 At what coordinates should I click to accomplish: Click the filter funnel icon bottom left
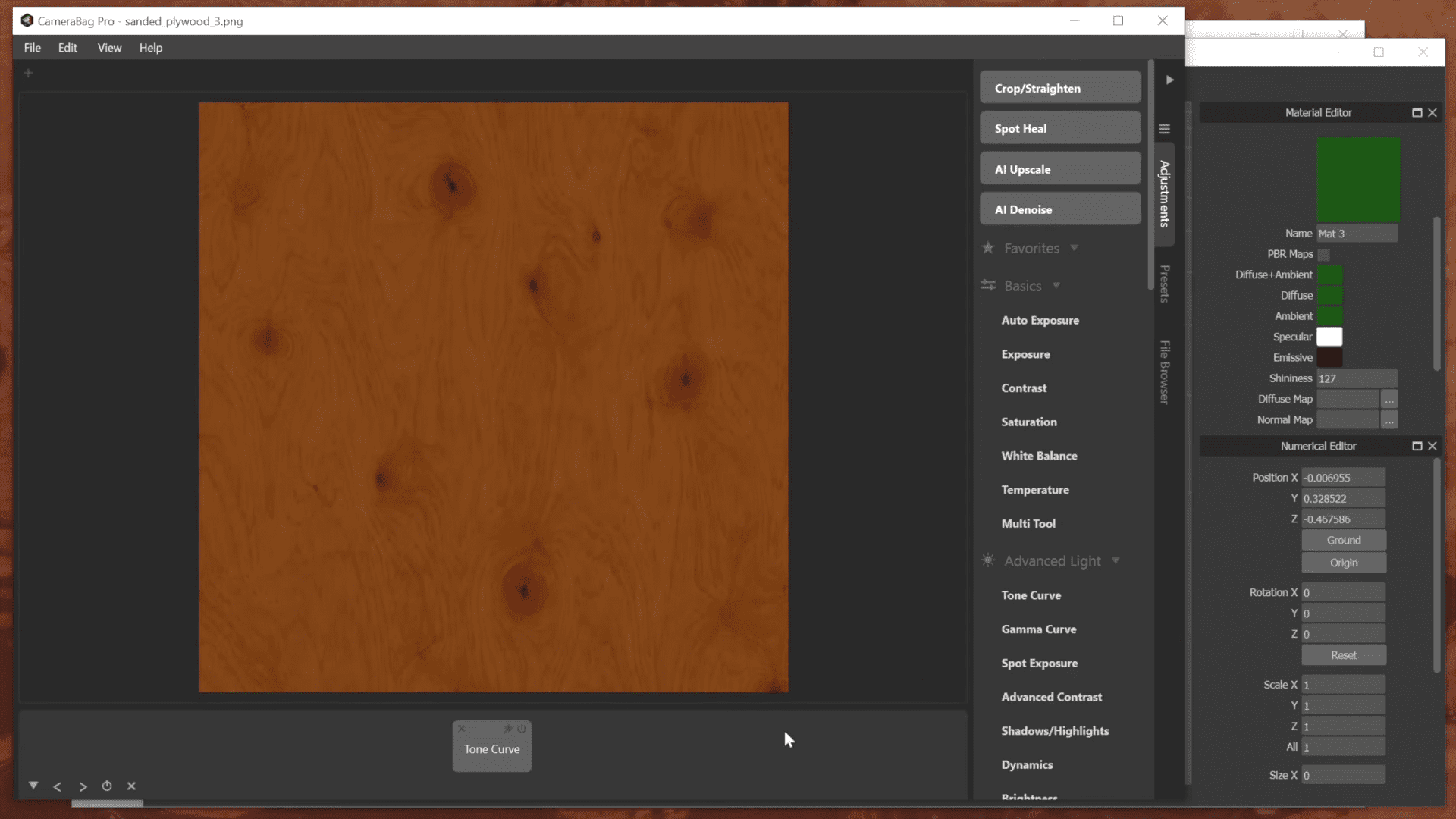click(33, 786)
